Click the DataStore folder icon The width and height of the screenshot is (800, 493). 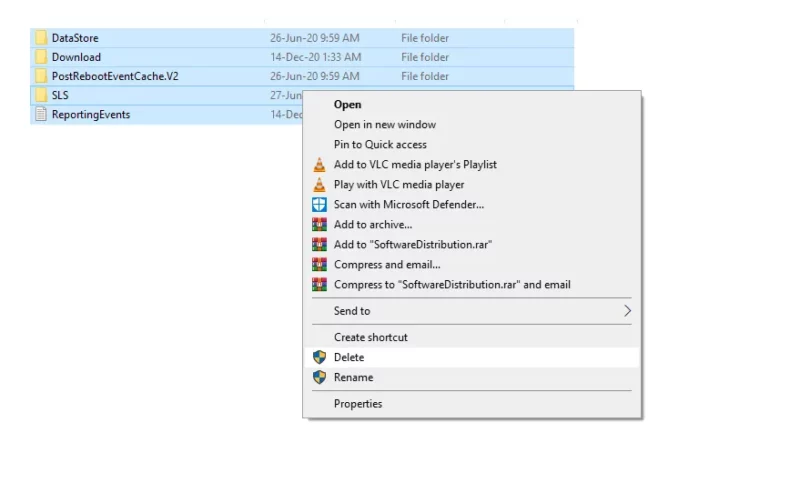coord(41,38)
